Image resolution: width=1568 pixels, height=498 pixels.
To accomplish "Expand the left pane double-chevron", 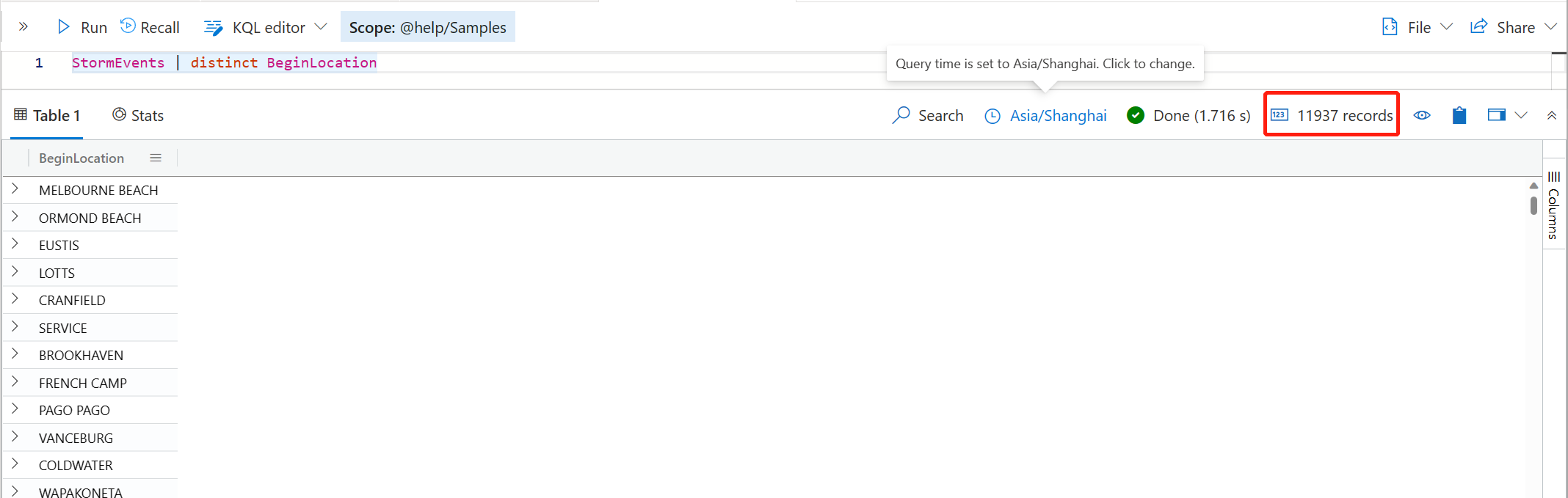I will (x=23, y=27).
